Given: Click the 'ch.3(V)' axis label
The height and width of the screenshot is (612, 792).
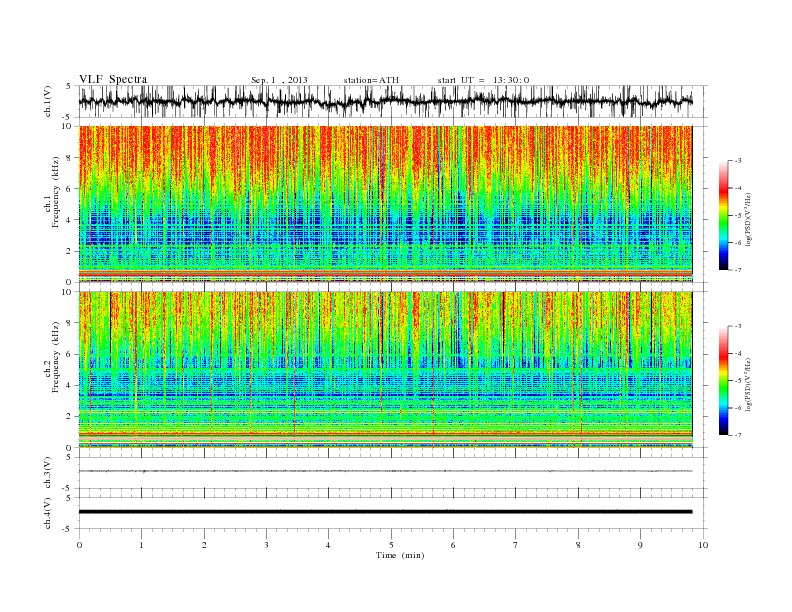Looking at the screenshot, I should coord(47,473).
